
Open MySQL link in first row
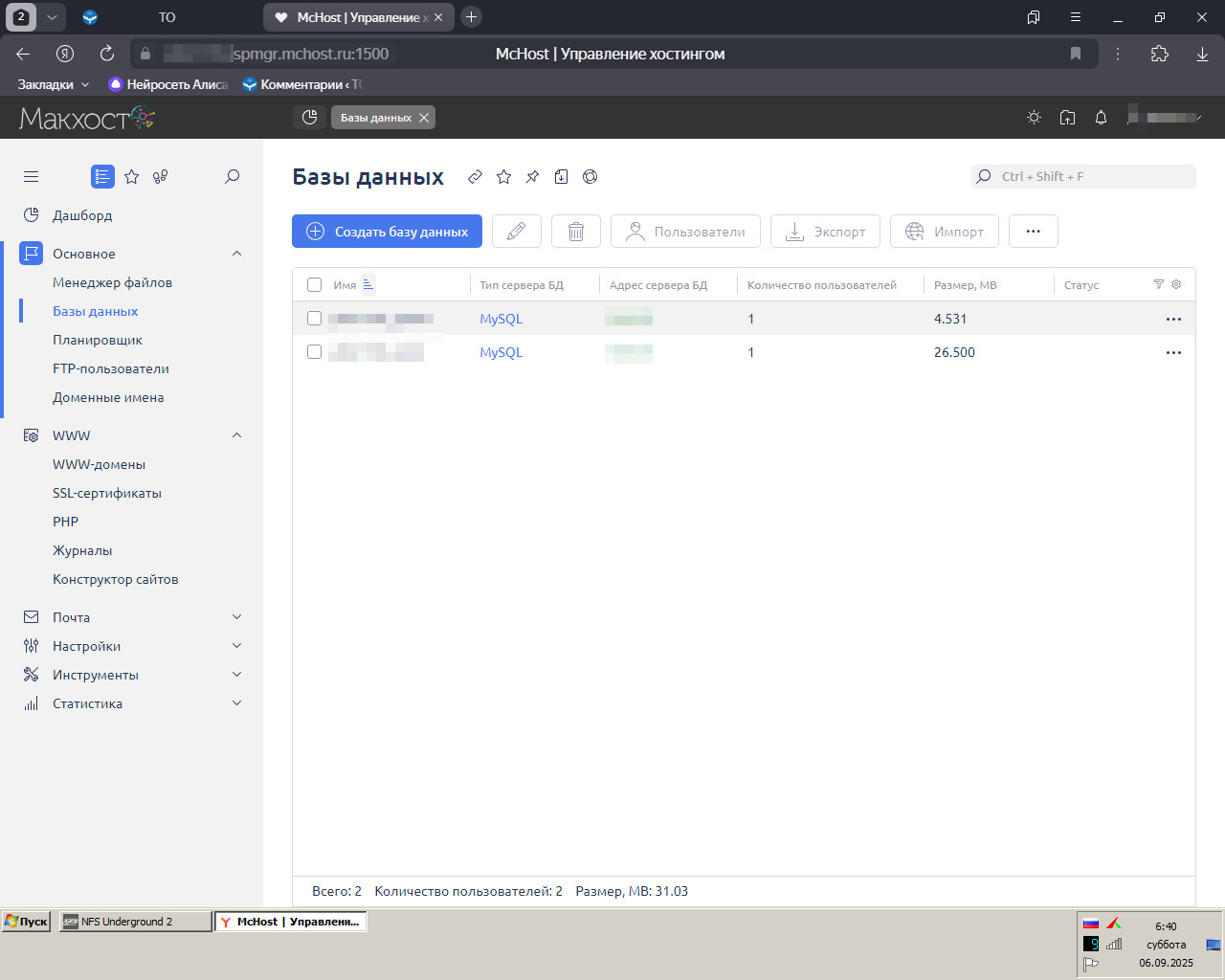pyautogui.click(x=501, y=319)
